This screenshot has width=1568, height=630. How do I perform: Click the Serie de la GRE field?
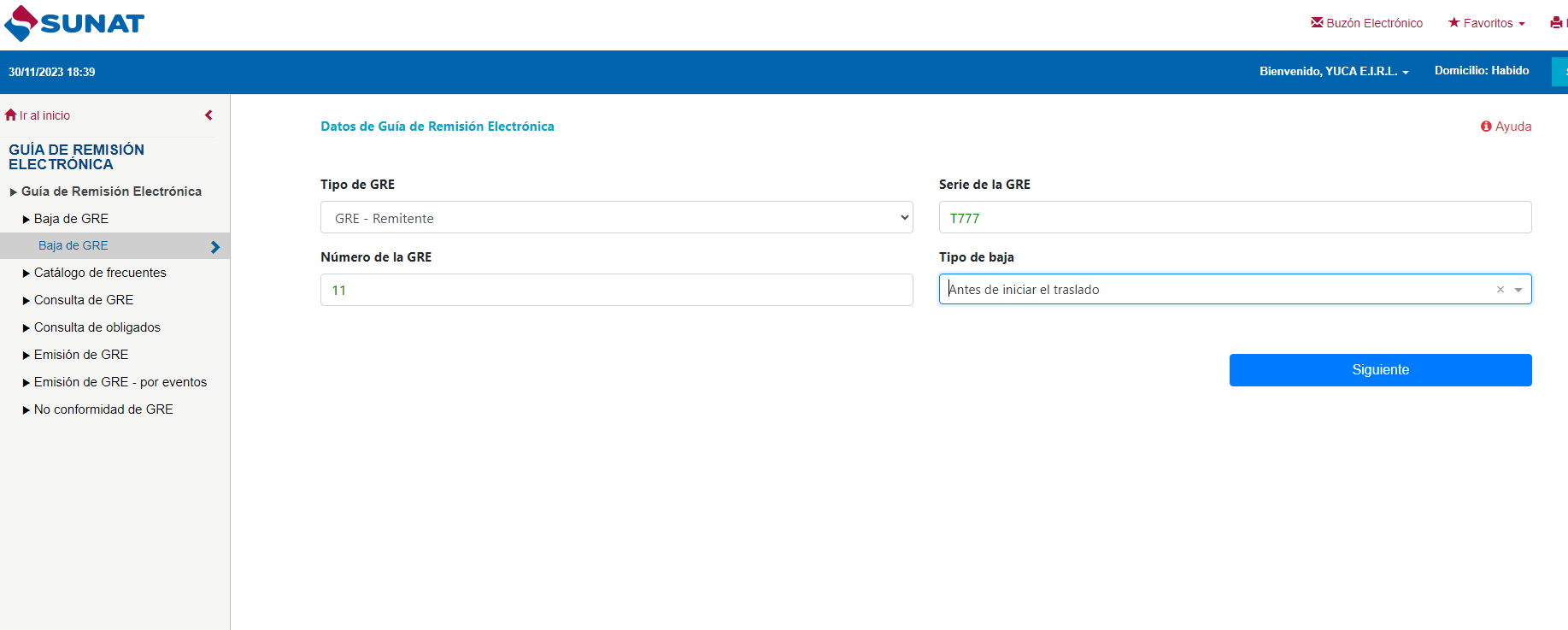pos(1235,218)
